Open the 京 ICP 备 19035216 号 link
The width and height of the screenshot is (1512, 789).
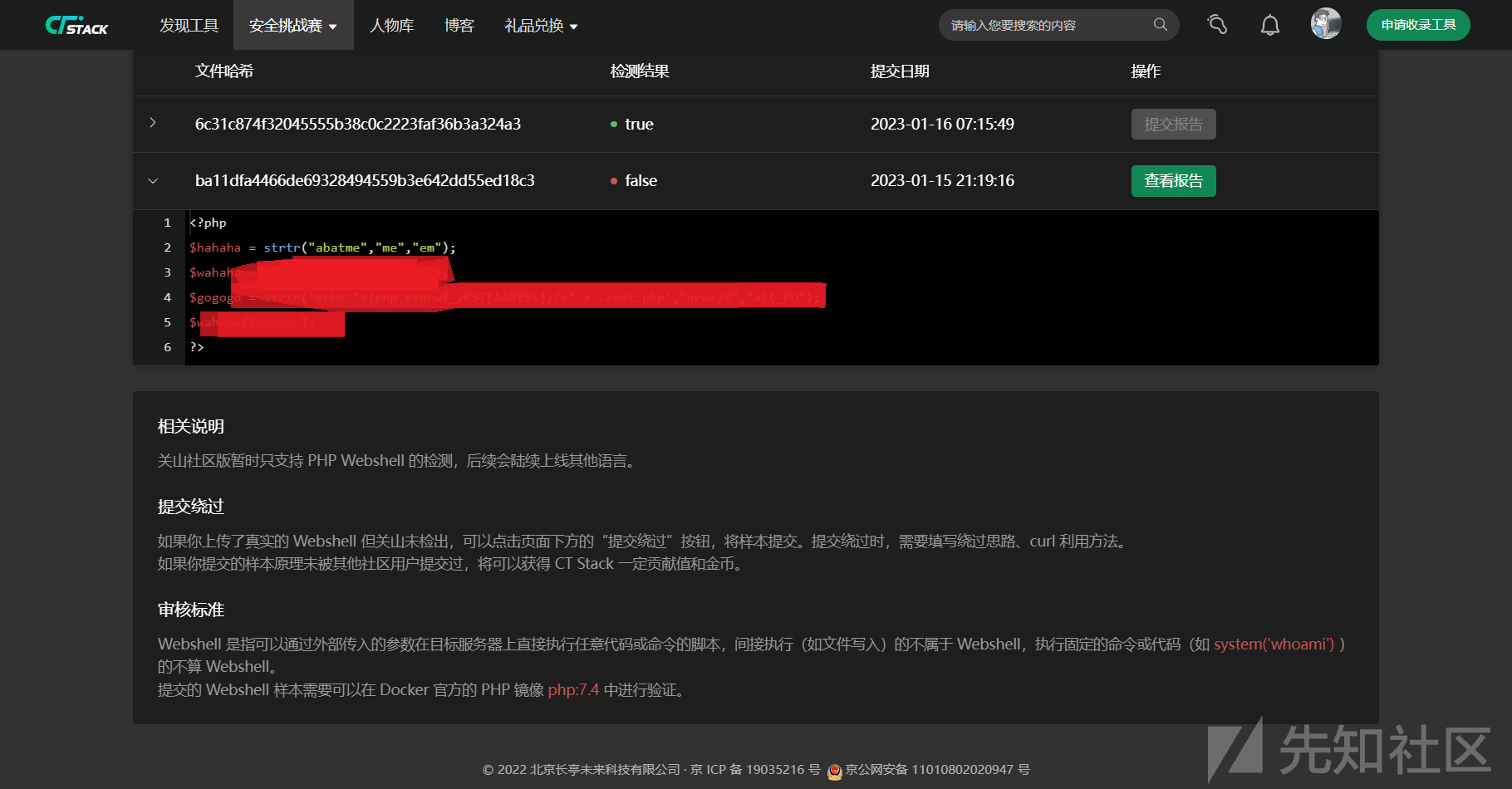point(755,770)
